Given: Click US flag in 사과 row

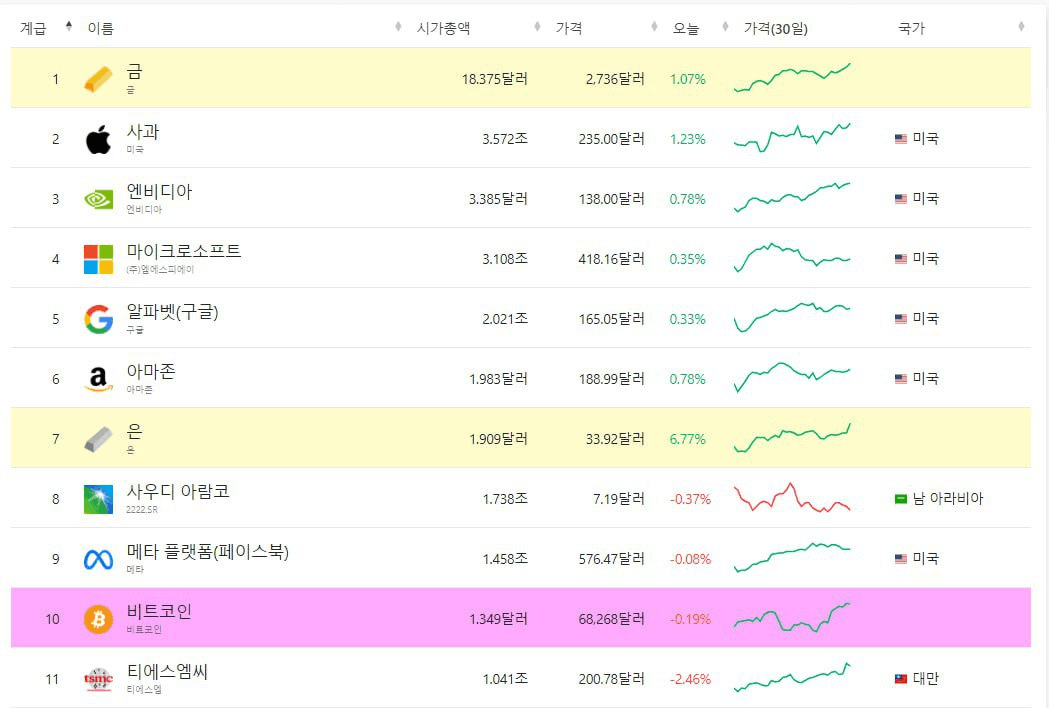Looking at the screenshot, I should [x=900, y=139].
